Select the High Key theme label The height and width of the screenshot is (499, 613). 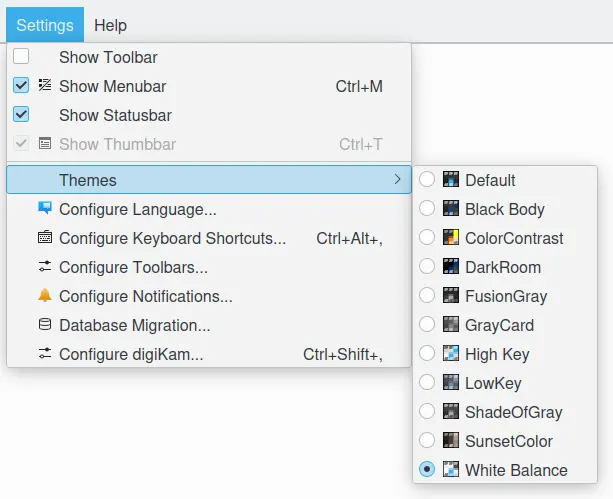click(497, 354)
